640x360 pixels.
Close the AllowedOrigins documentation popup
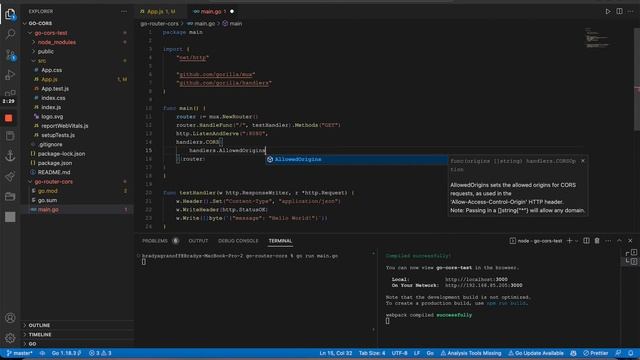(x=583, y=161)
